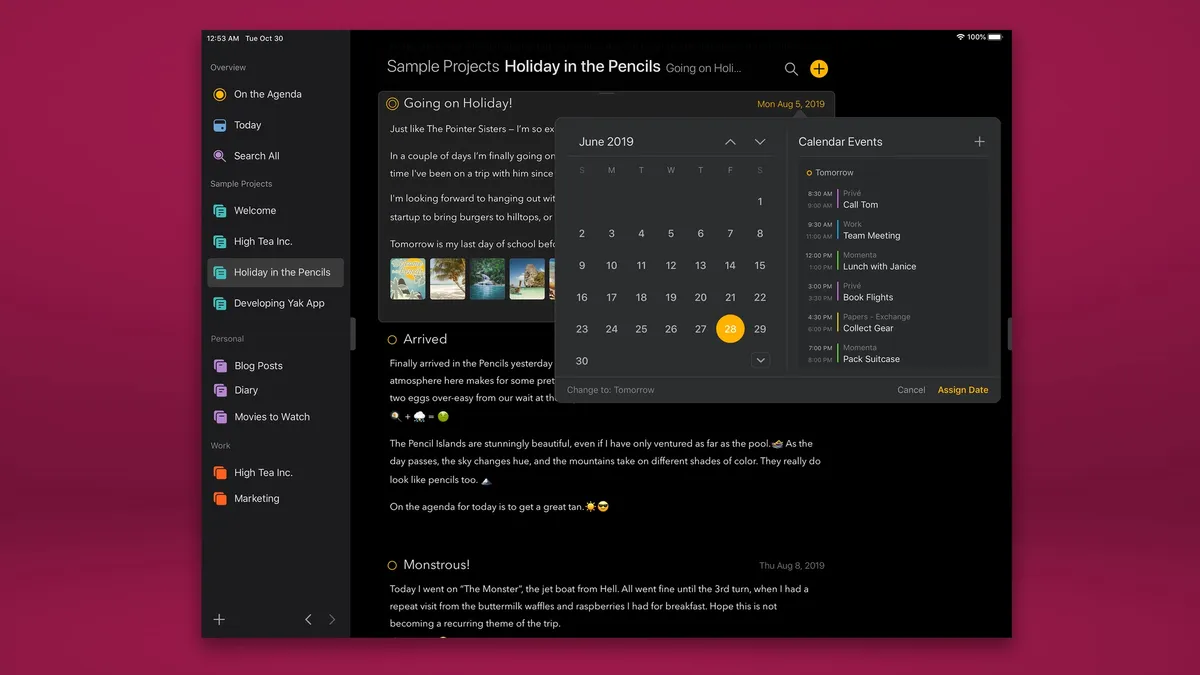Screen dimensions: 1200x675
Task: Select Developing Yak App project
Action: coord(278,303)
